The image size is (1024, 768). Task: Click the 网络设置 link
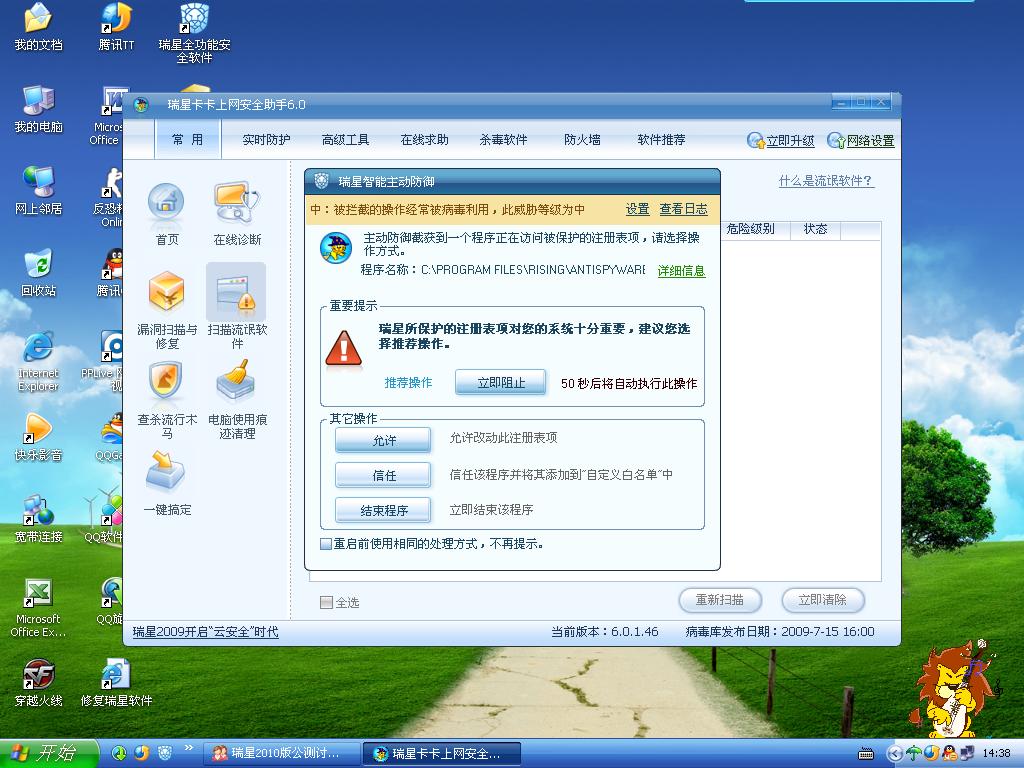(861, 140)
